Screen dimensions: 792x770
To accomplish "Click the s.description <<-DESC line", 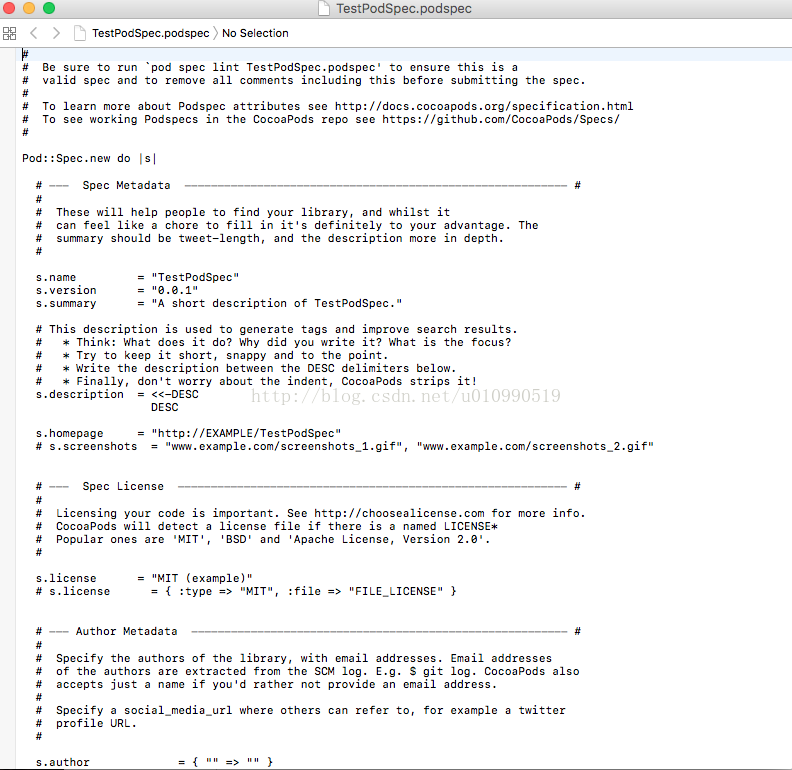I will [x=117, y=394].
